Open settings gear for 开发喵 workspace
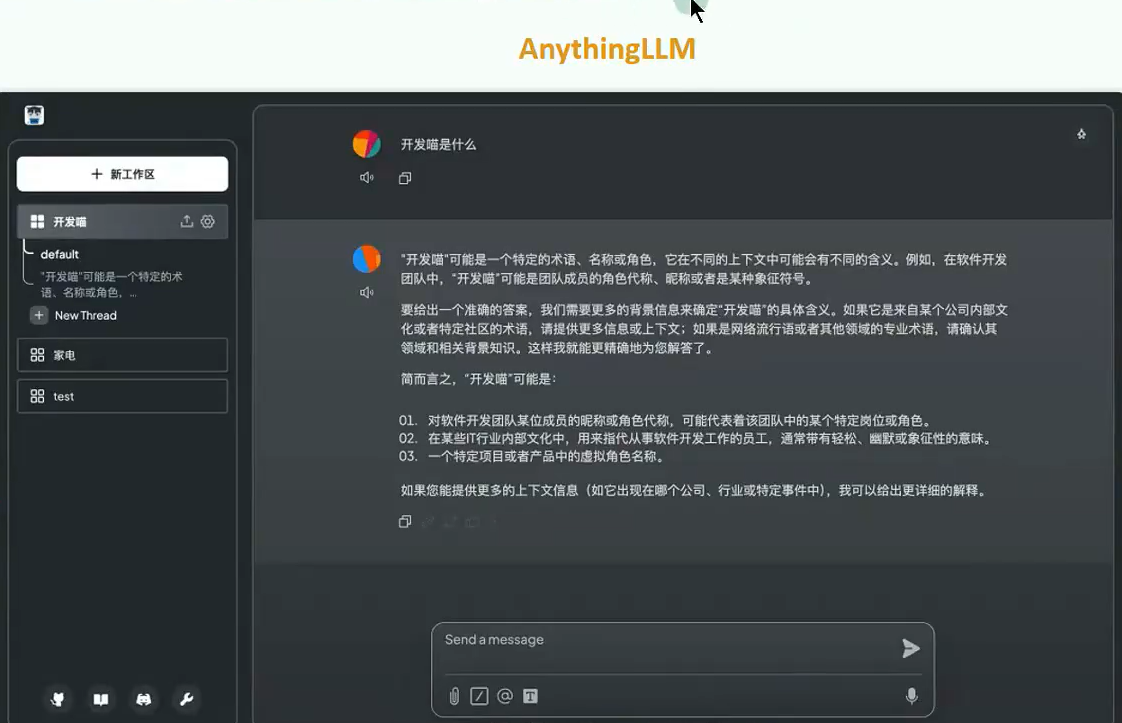 click(x=208, y=221)
